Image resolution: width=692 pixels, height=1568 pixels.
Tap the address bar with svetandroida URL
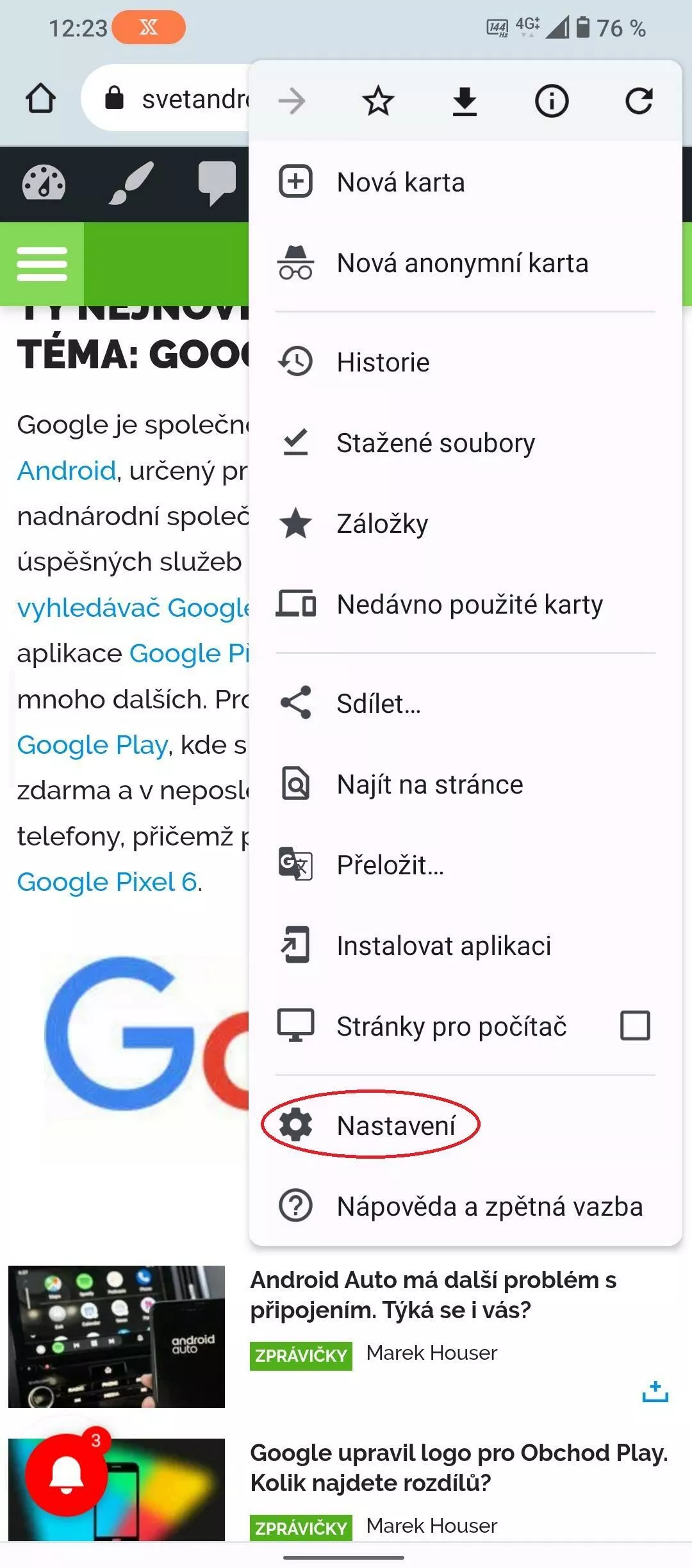[x=165, y=99]
